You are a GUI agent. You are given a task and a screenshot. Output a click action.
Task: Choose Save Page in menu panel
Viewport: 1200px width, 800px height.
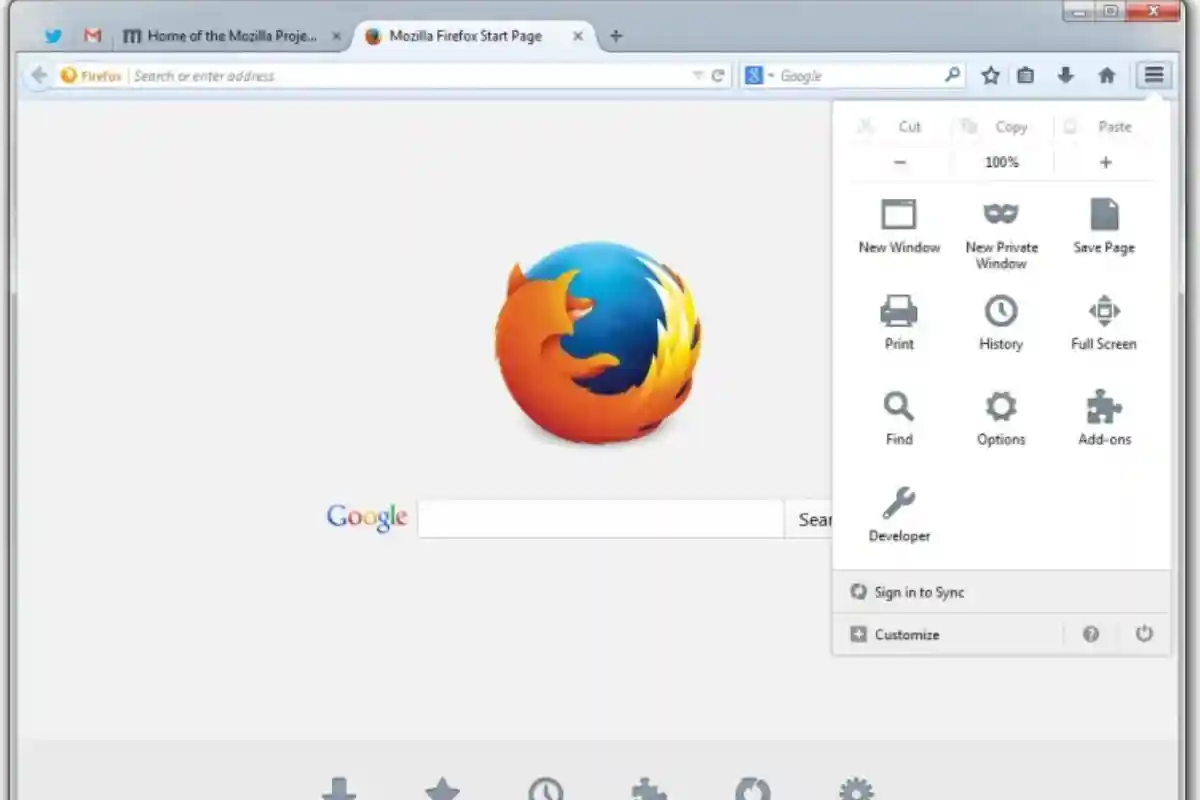[1104, 227]
